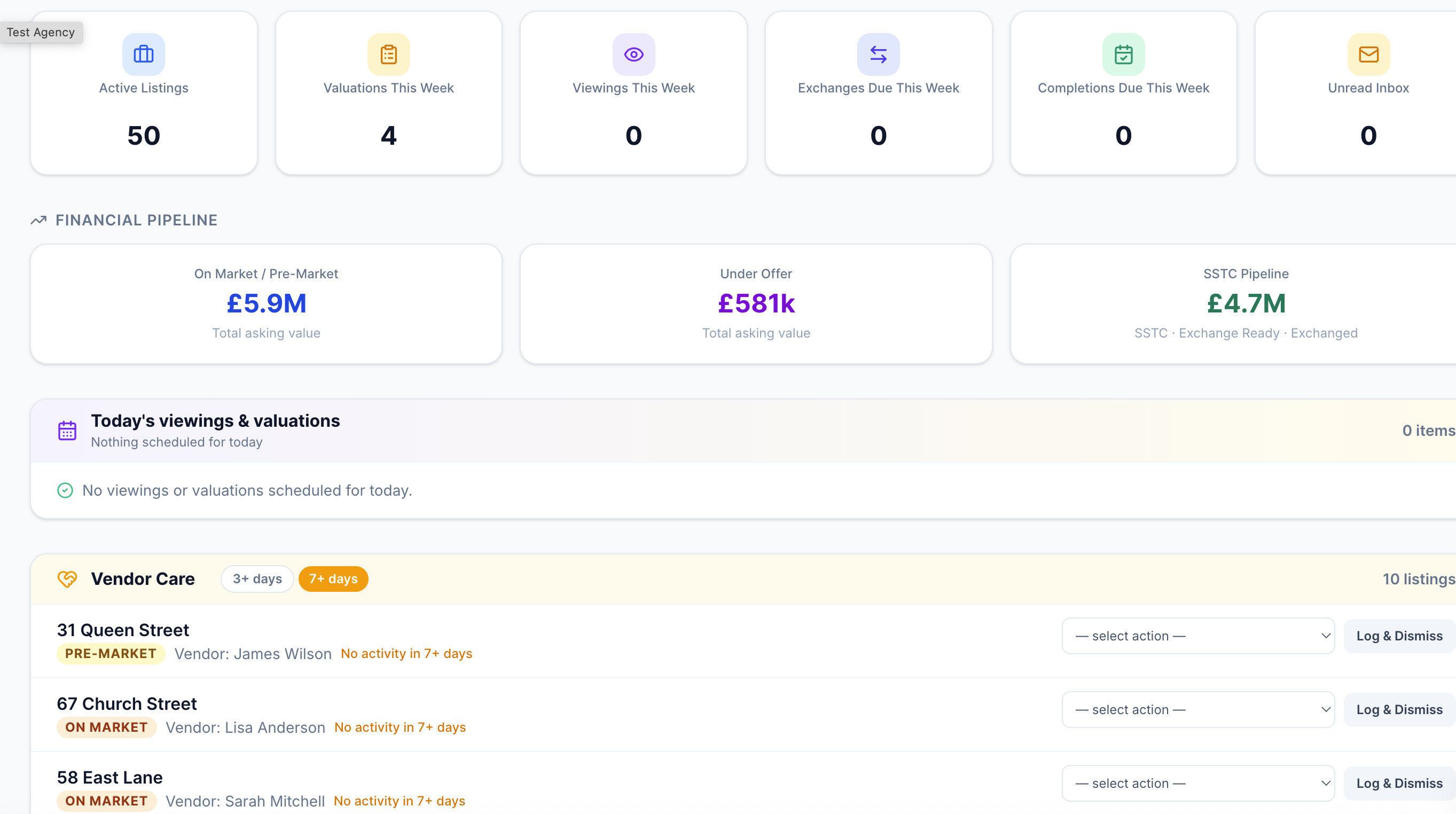Enable the 7+ days Vendor Care filter
1456x814 pixels.
333,579
